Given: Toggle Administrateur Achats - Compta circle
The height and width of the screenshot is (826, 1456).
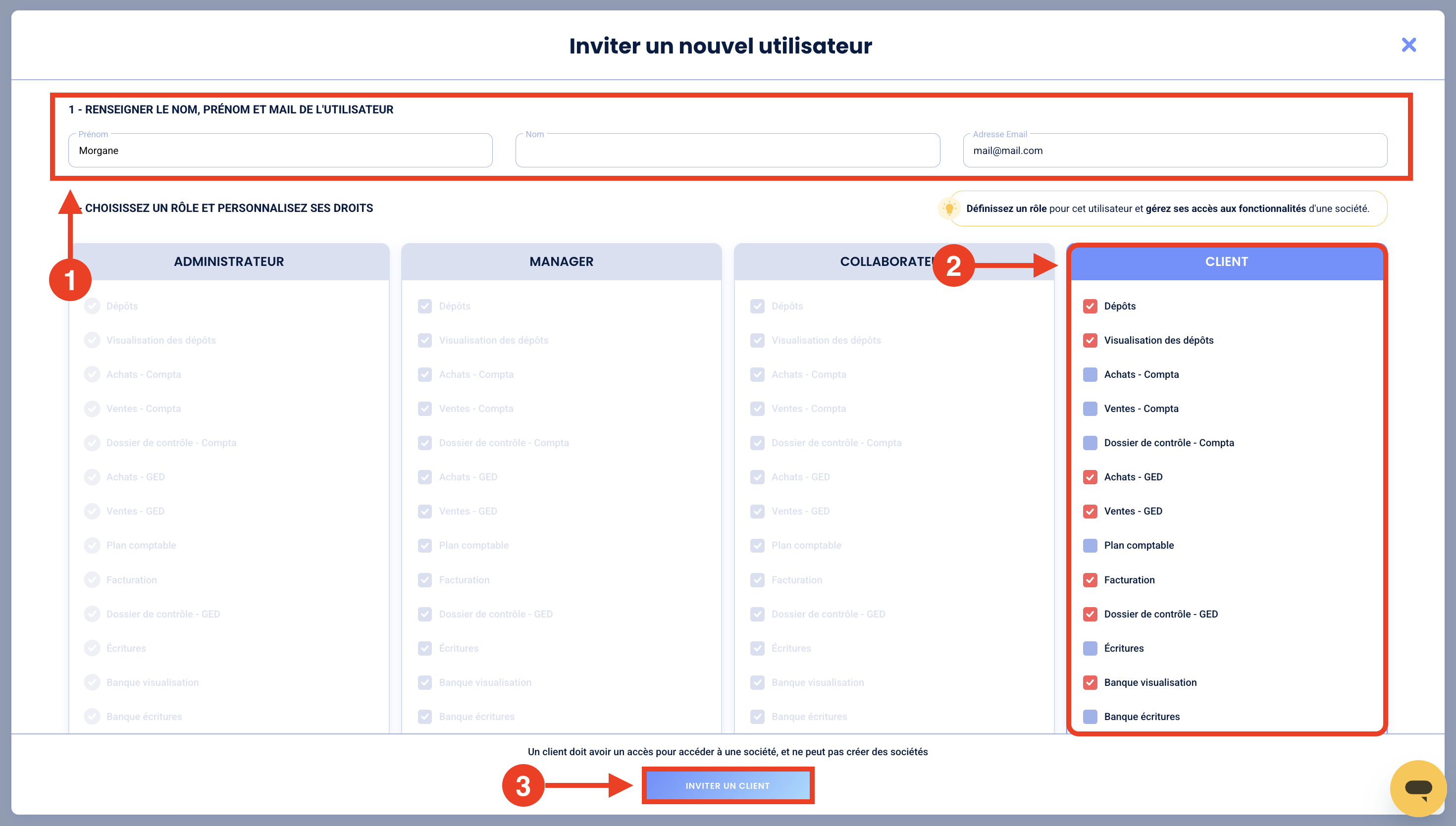Looking at the screenshot, I should [92, 374].
